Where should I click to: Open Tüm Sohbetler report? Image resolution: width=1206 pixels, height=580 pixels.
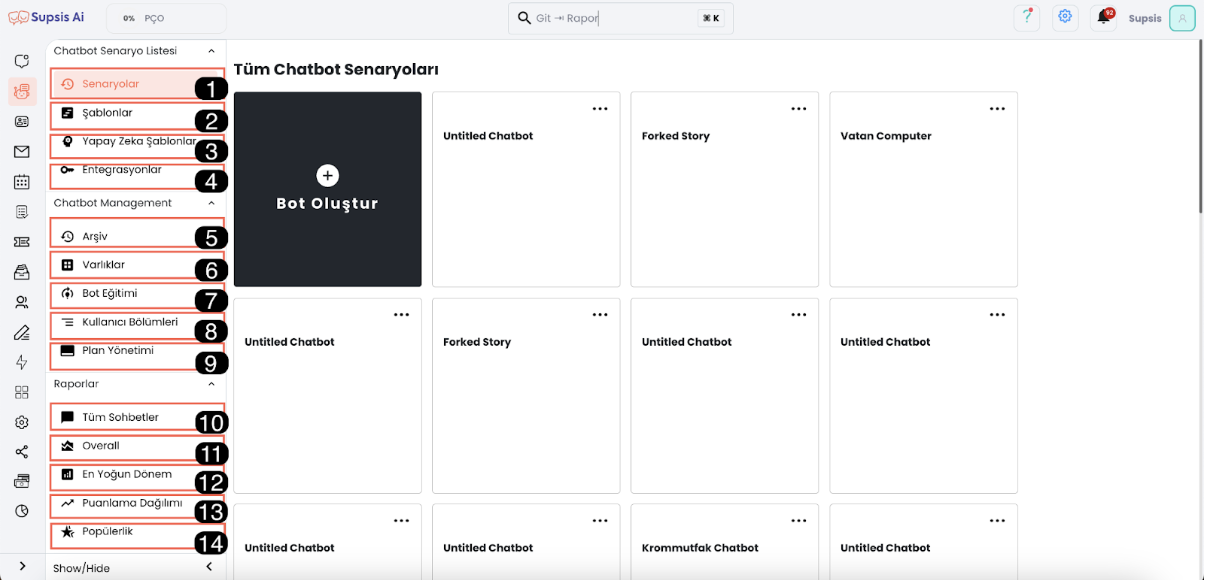(x=137, y=418)
